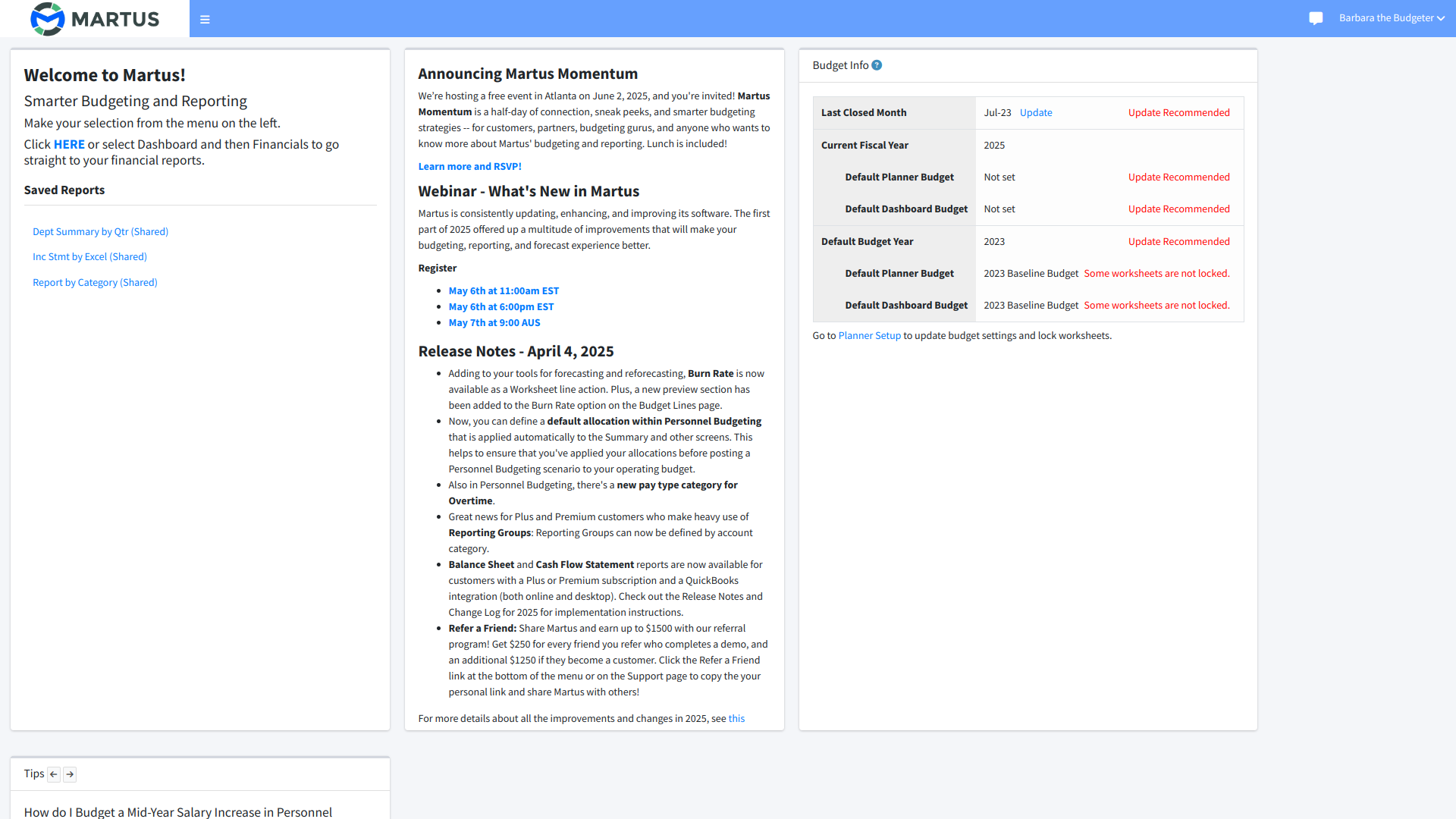
Task: Click Announcing Martus Momentum heading
Action: pyautogui.click(x=528, y=74)
